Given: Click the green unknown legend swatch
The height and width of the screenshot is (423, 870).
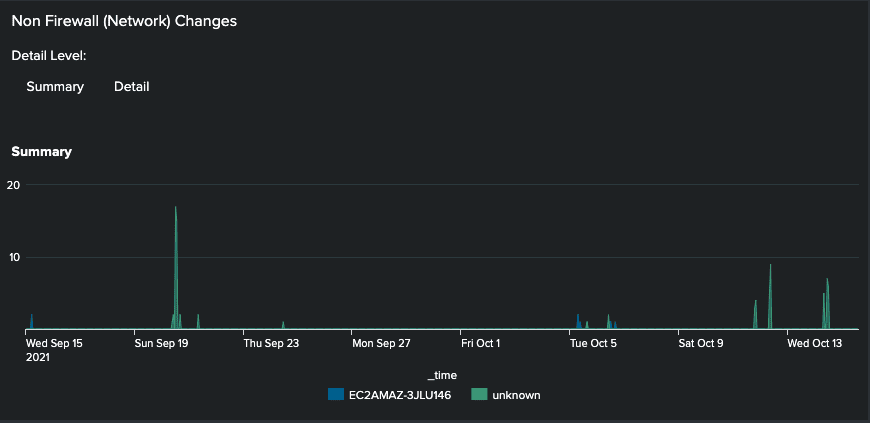Looking at the screenshot, I should [x=479, y=395].
